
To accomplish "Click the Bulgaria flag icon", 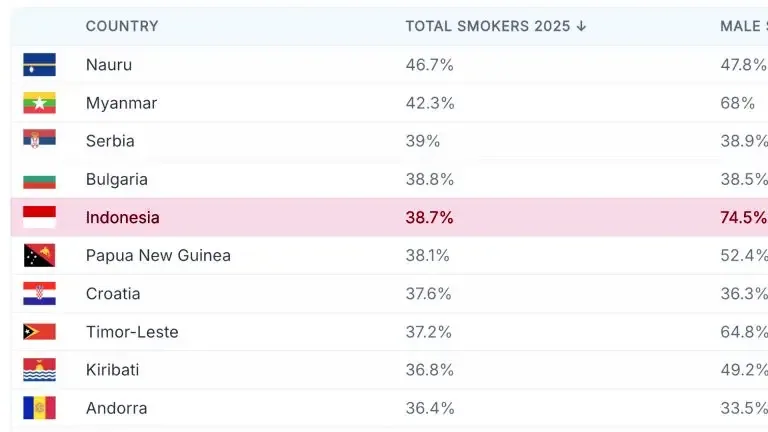I will click(39, 180).
